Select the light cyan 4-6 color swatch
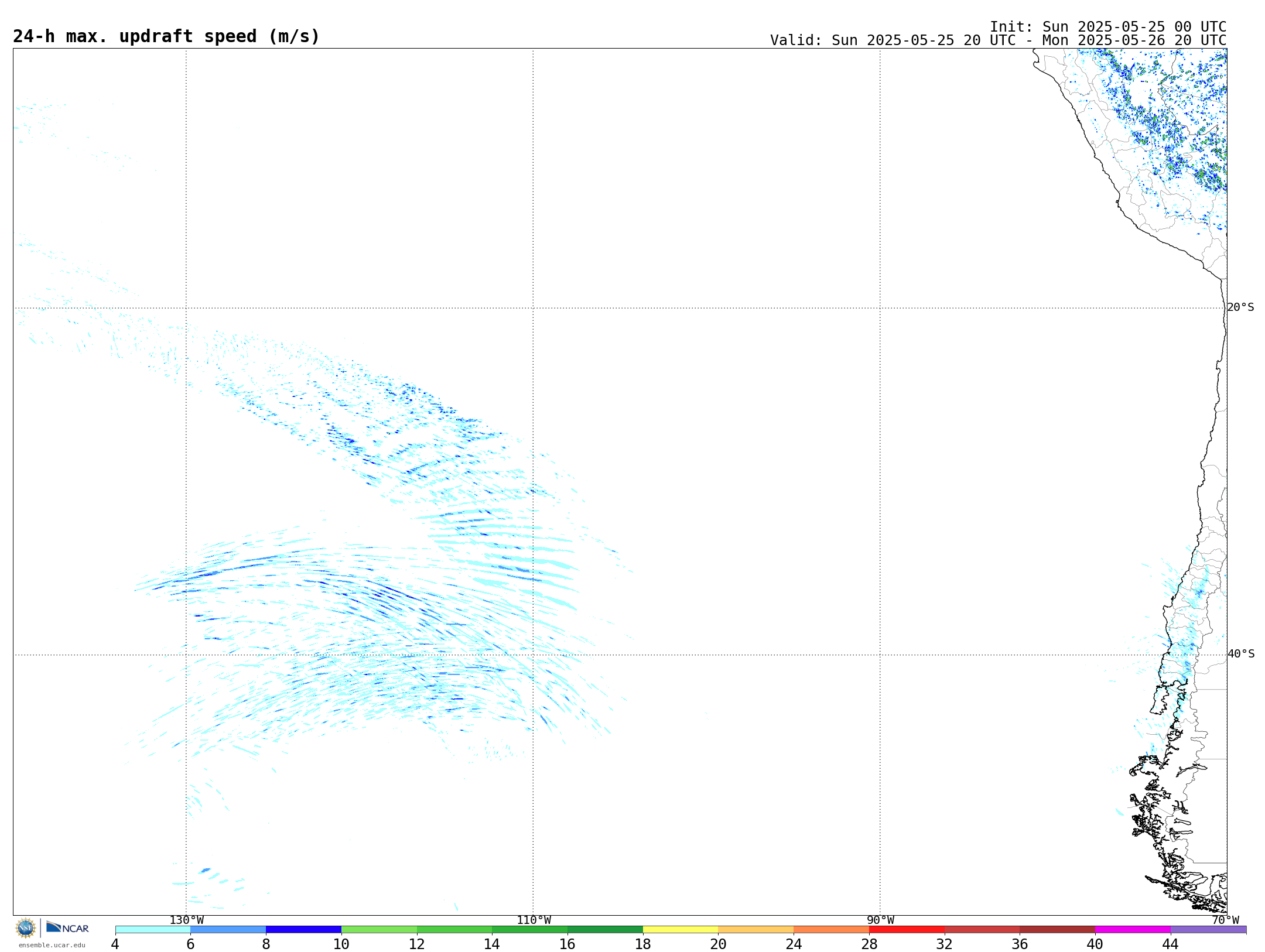The width and height of the screenshot is (1265, 952). [x=153, y=930]
